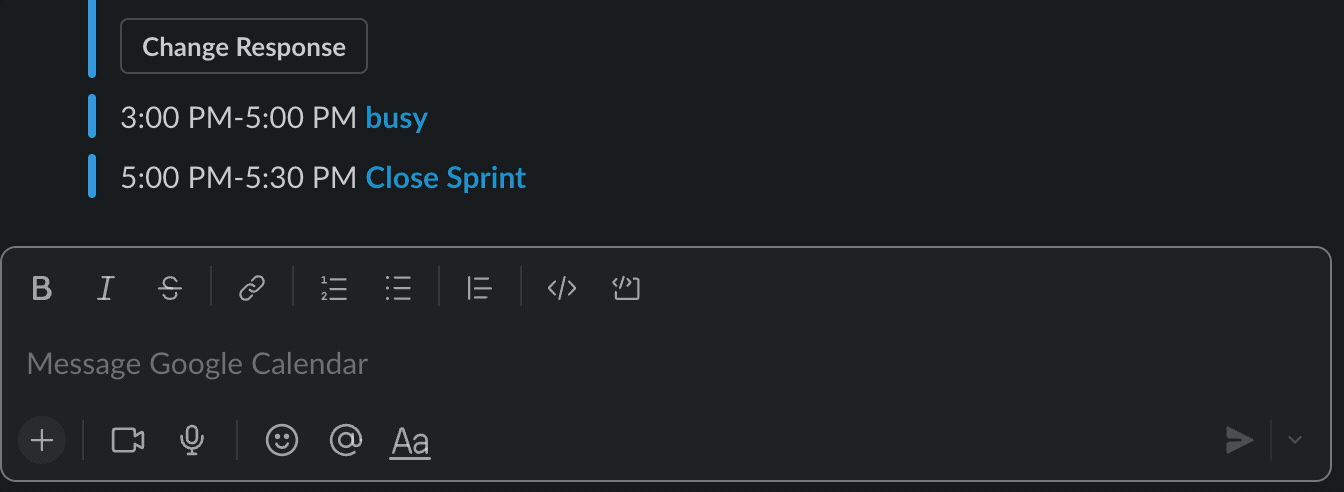Image resolution: width=1344 pixels, height=492 pixels.
Task: Apply strikethrough formatting
Action: coord(170,289)
